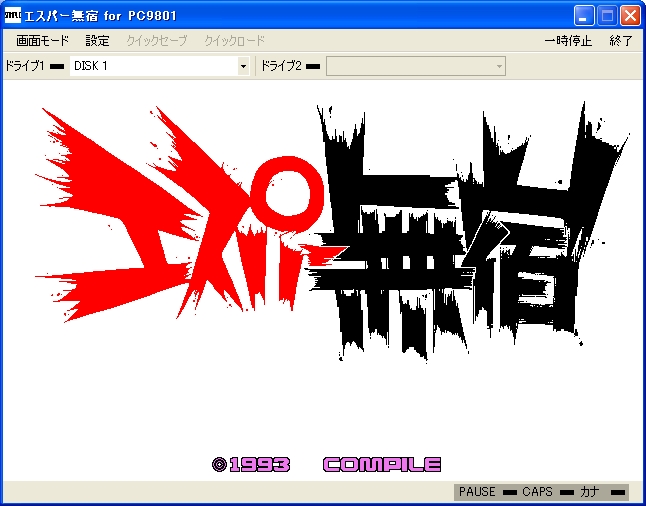Click the disabled maximize window button
Screen dimensions: 646x506
pyautogui.click(x=607, y=16)
